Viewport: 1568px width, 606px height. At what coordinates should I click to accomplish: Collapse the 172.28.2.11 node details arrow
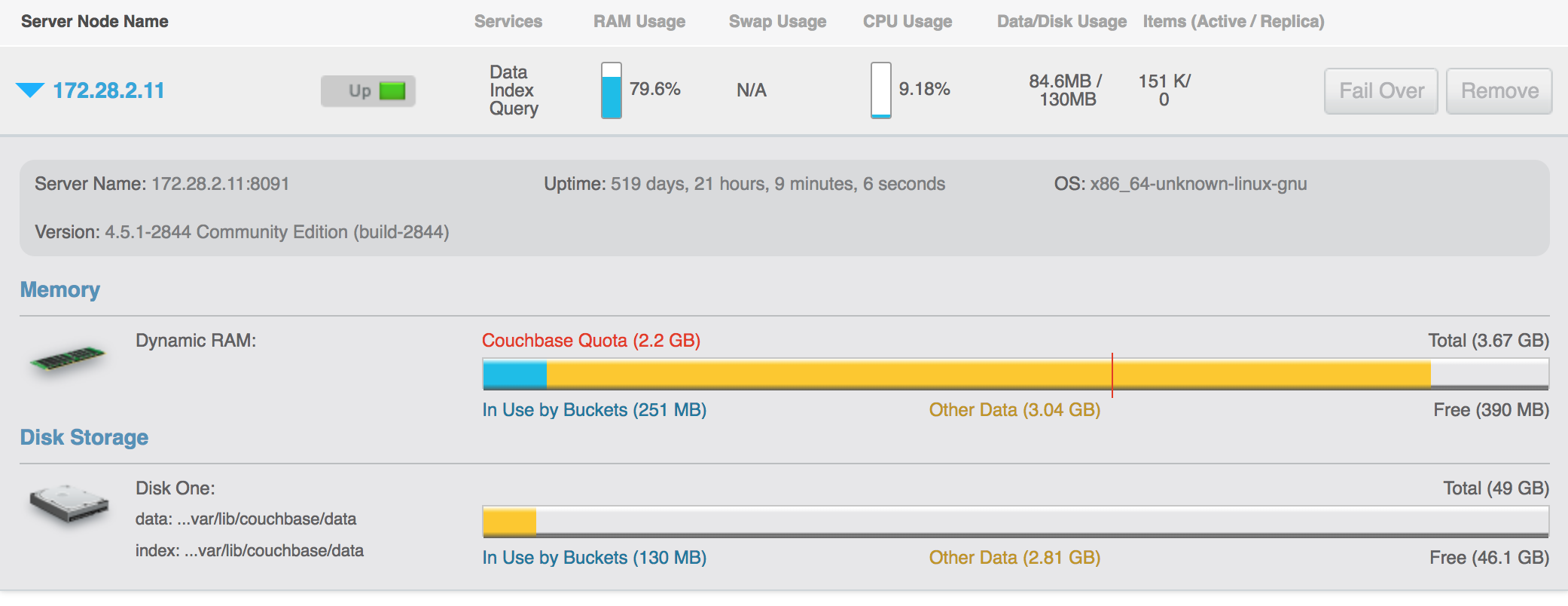coord(30,90)
